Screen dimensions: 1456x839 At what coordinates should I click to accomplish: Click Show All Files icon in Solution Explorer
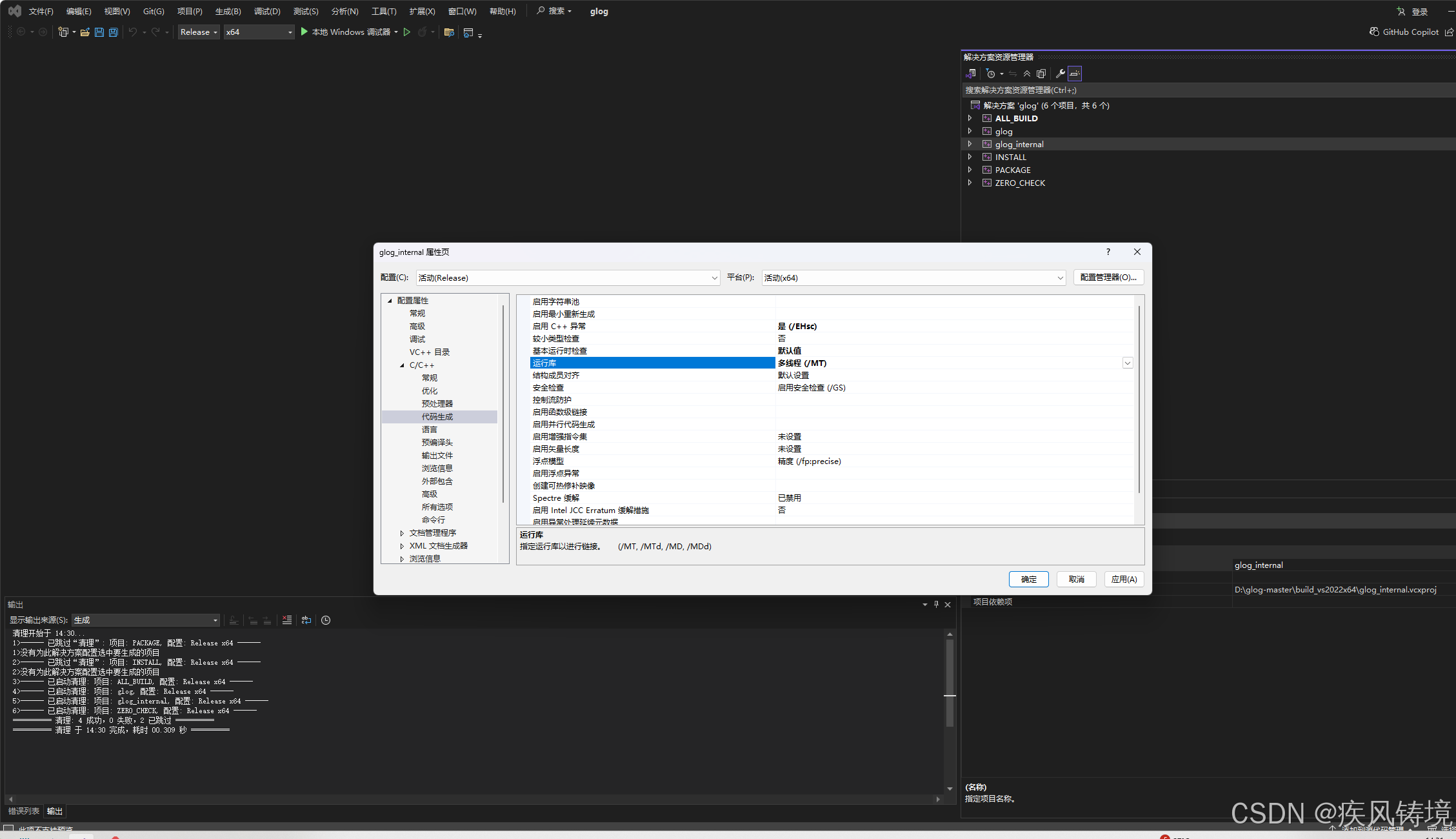coord(1041,74)
